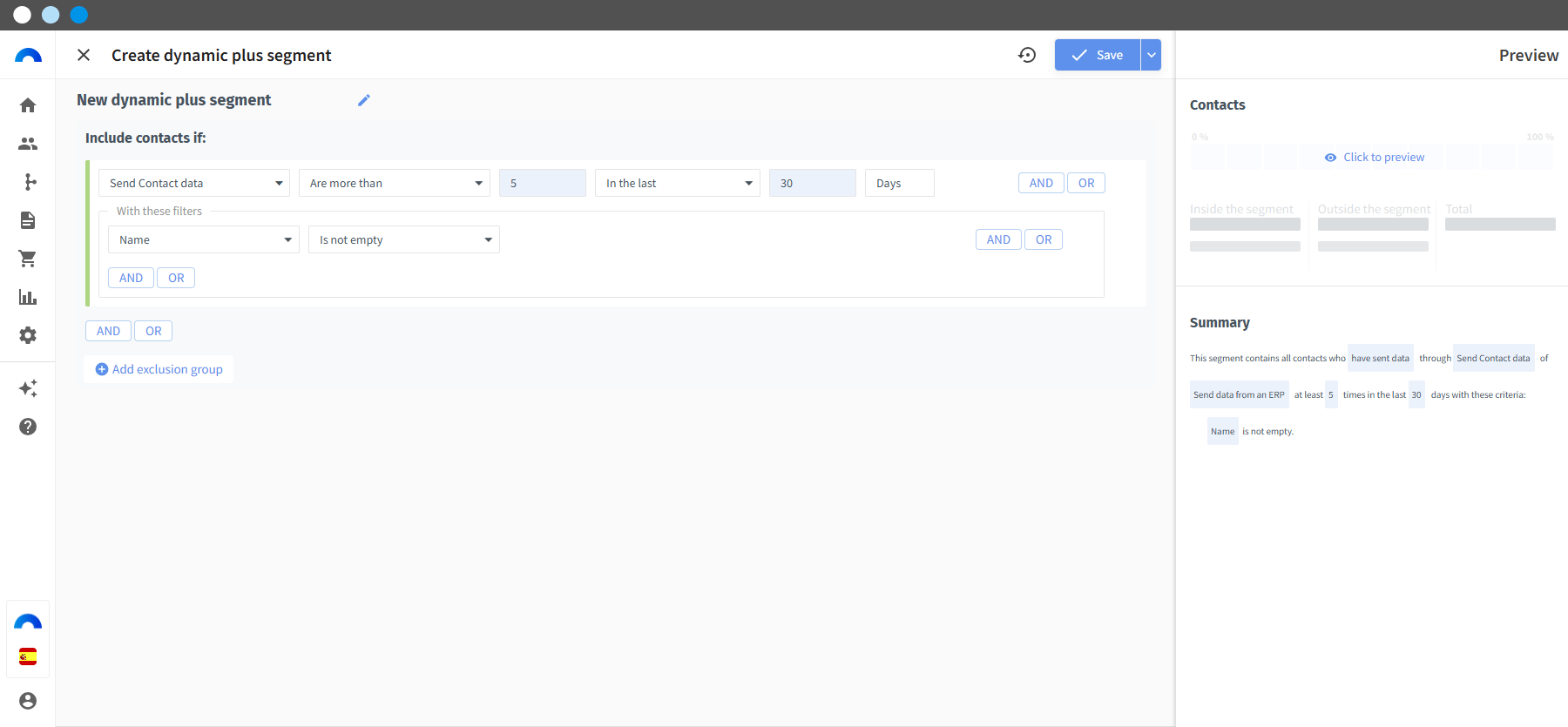Click the count field showing 5
1568x727 pixels.
point(543,183)
